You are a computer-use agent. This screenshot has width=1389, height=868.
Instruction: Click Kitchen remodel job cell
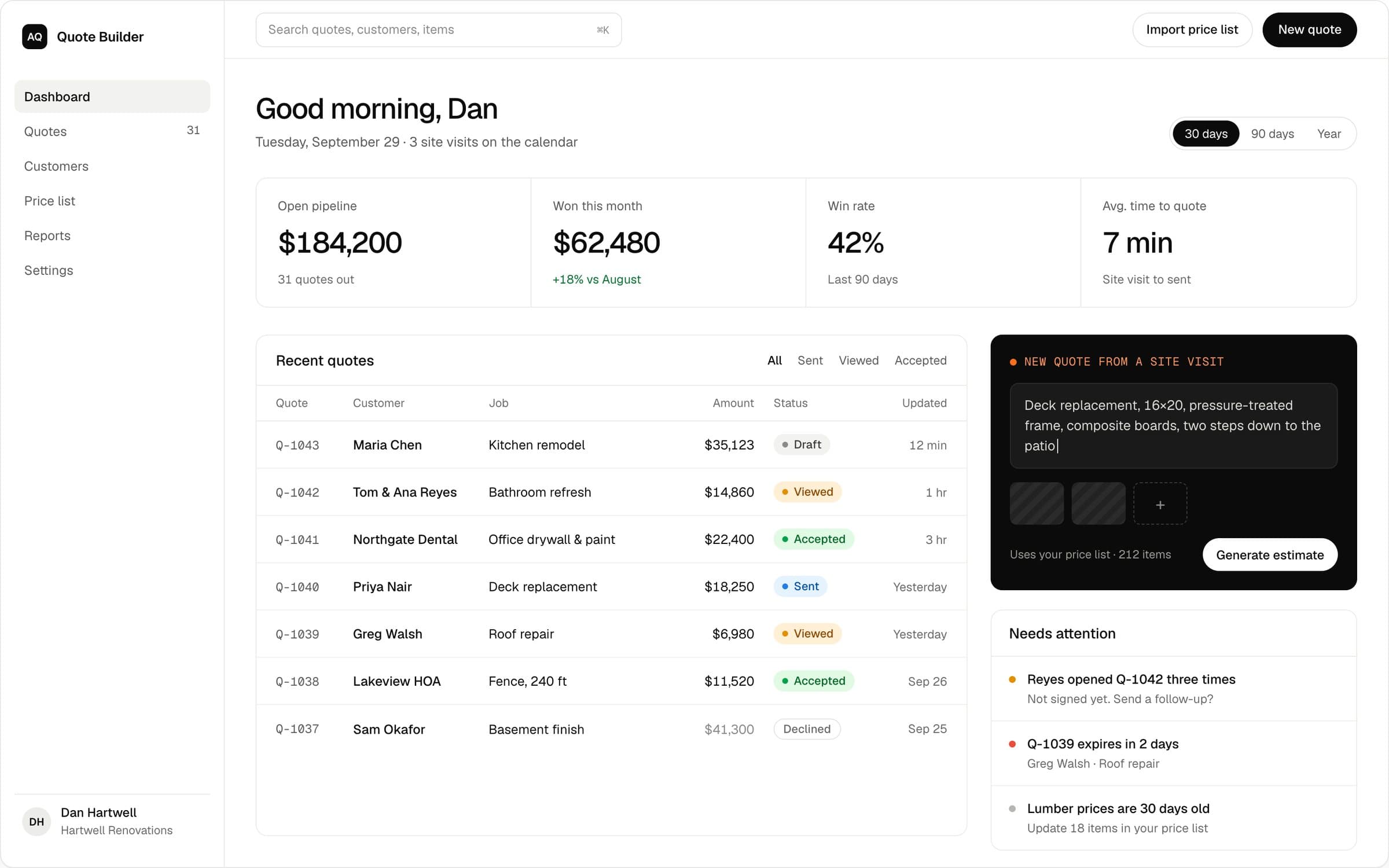(x=537, y=445)
